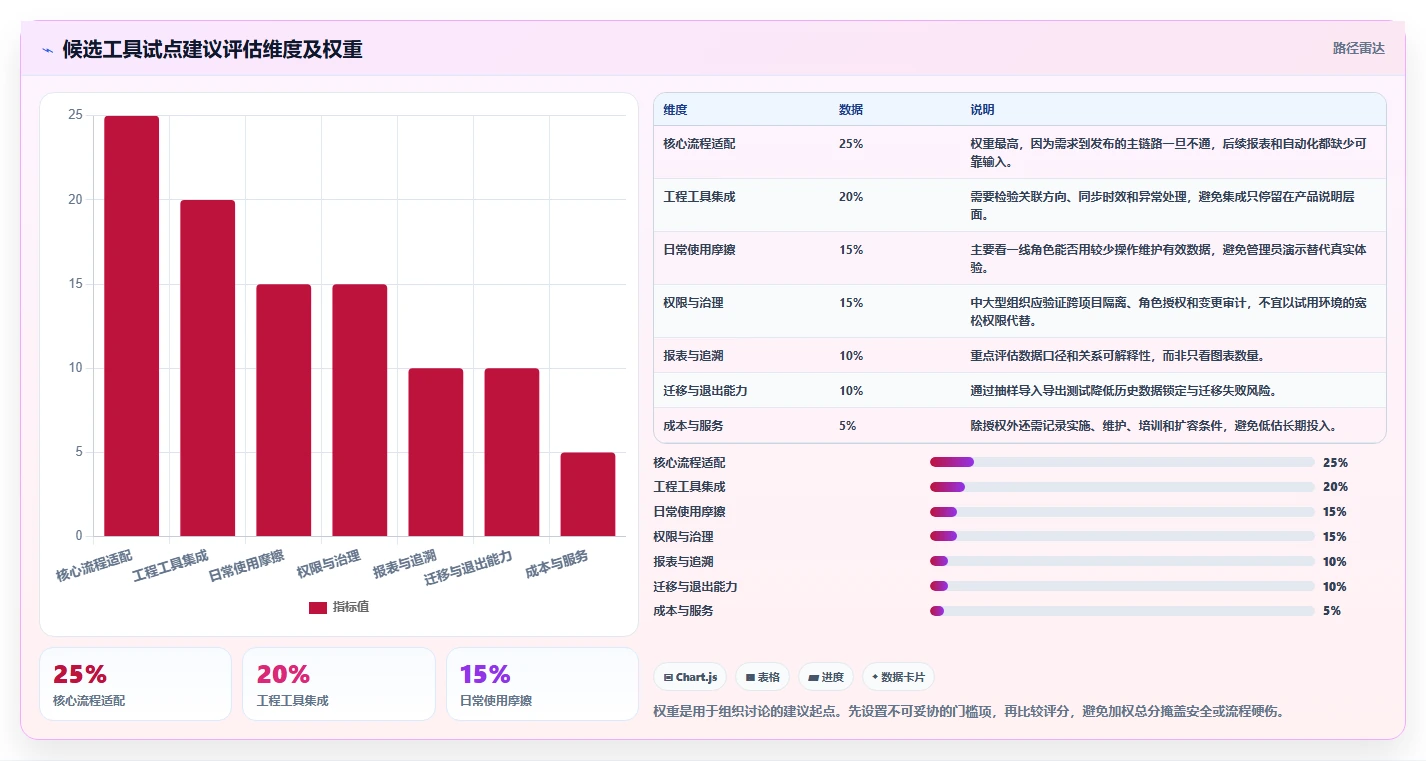
Task: Click the 成本与服务 bar in the chart
Action: coord(588,494)
